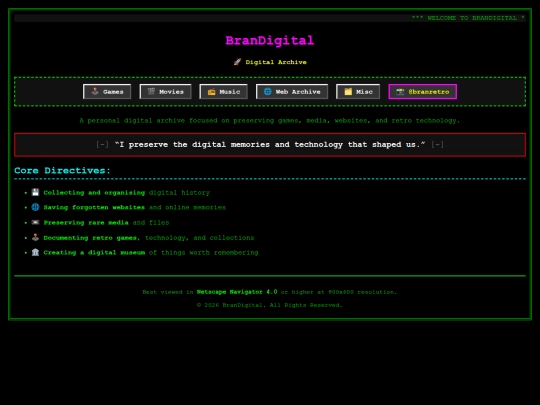Click the 'I preserve the digital memories' quote
The height and width of the screenshot is (405, 540).
point(270,145)
